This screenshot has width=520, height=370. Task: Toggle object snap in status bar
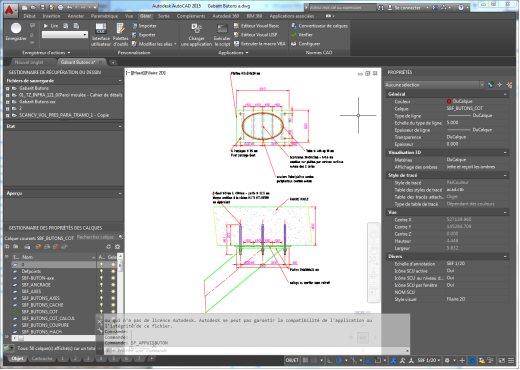[x=378, y=360]
